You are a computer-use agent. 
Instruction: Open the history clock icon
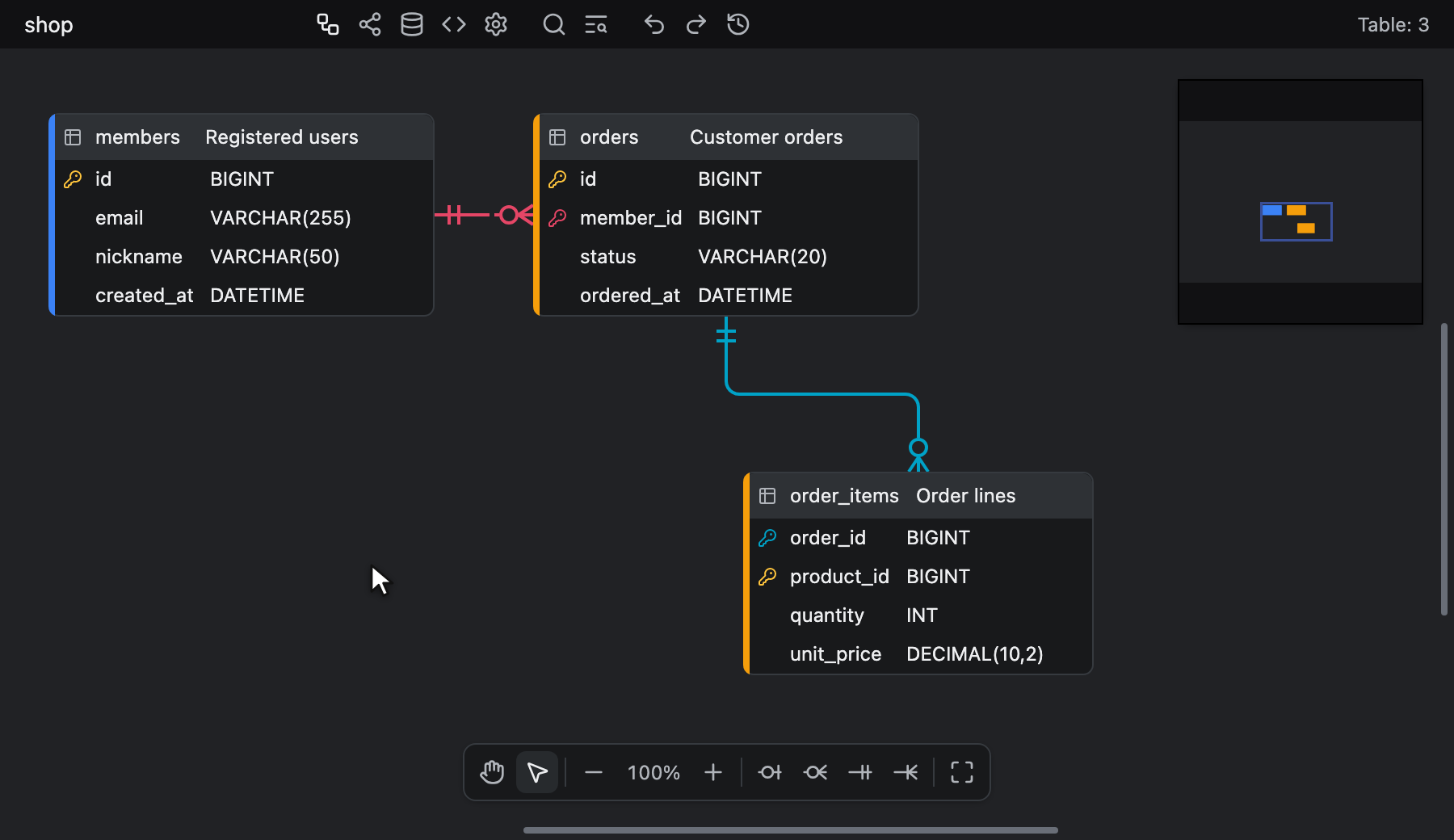click(738, 24)
